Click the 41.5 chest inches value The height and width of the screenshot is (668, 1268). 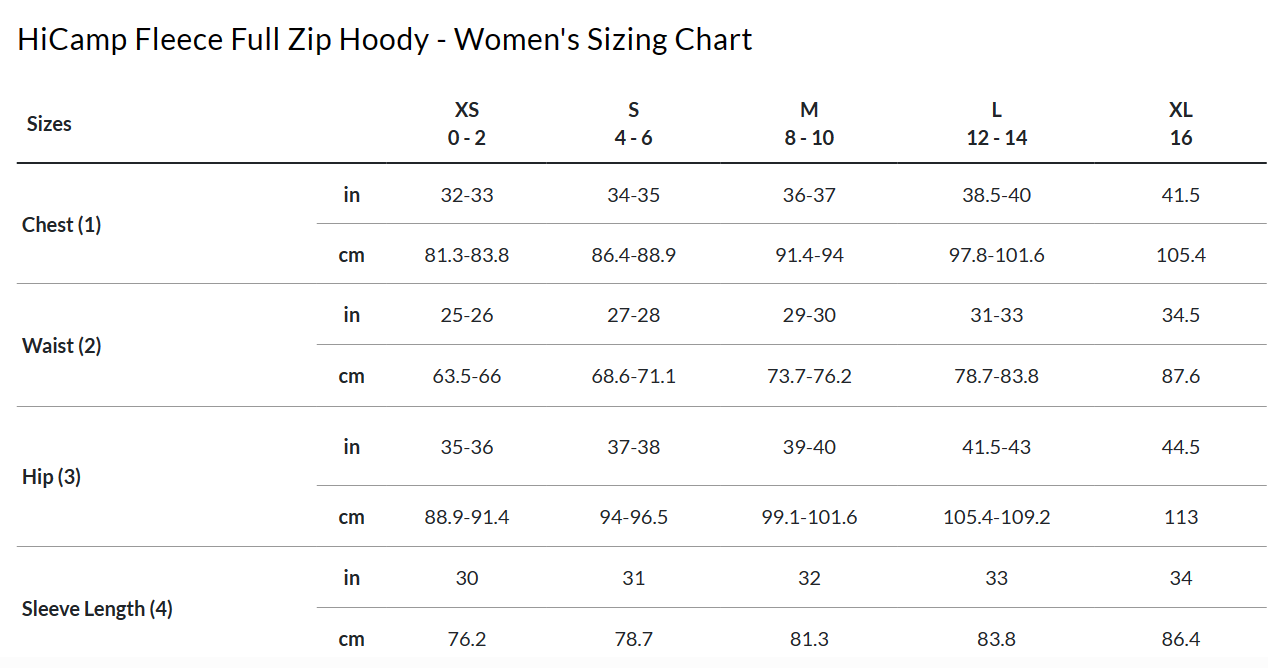pos(1181,195)
